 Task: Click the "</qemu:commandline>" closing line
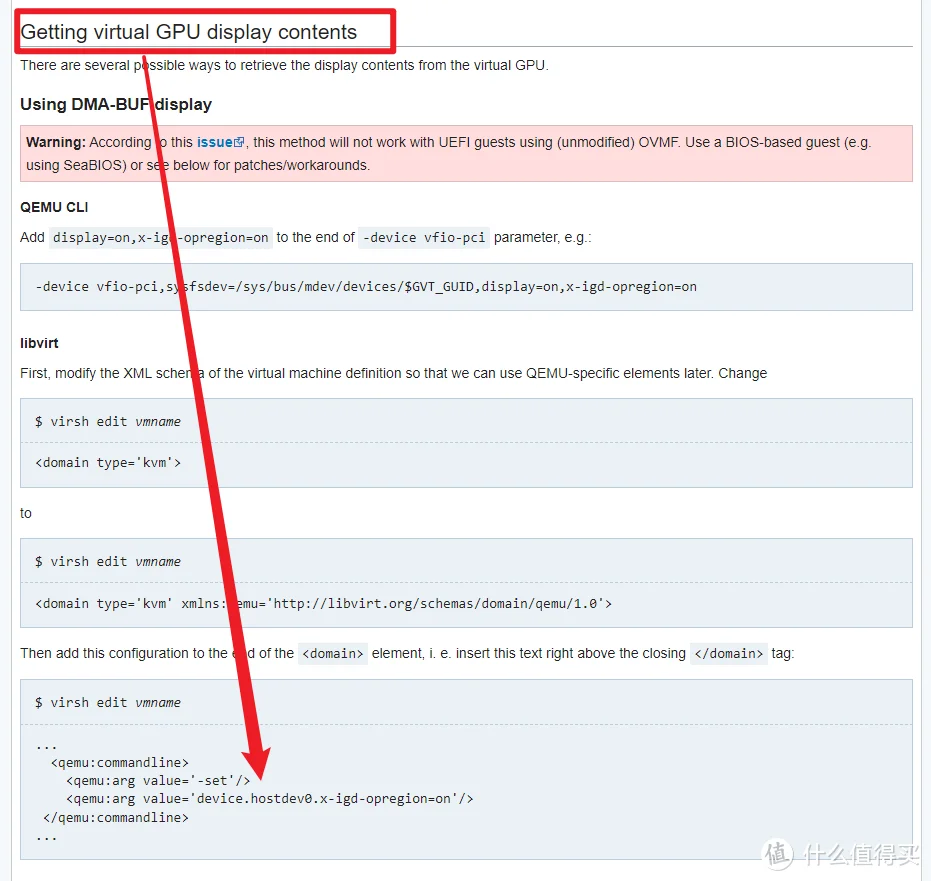tap(116, 817)
